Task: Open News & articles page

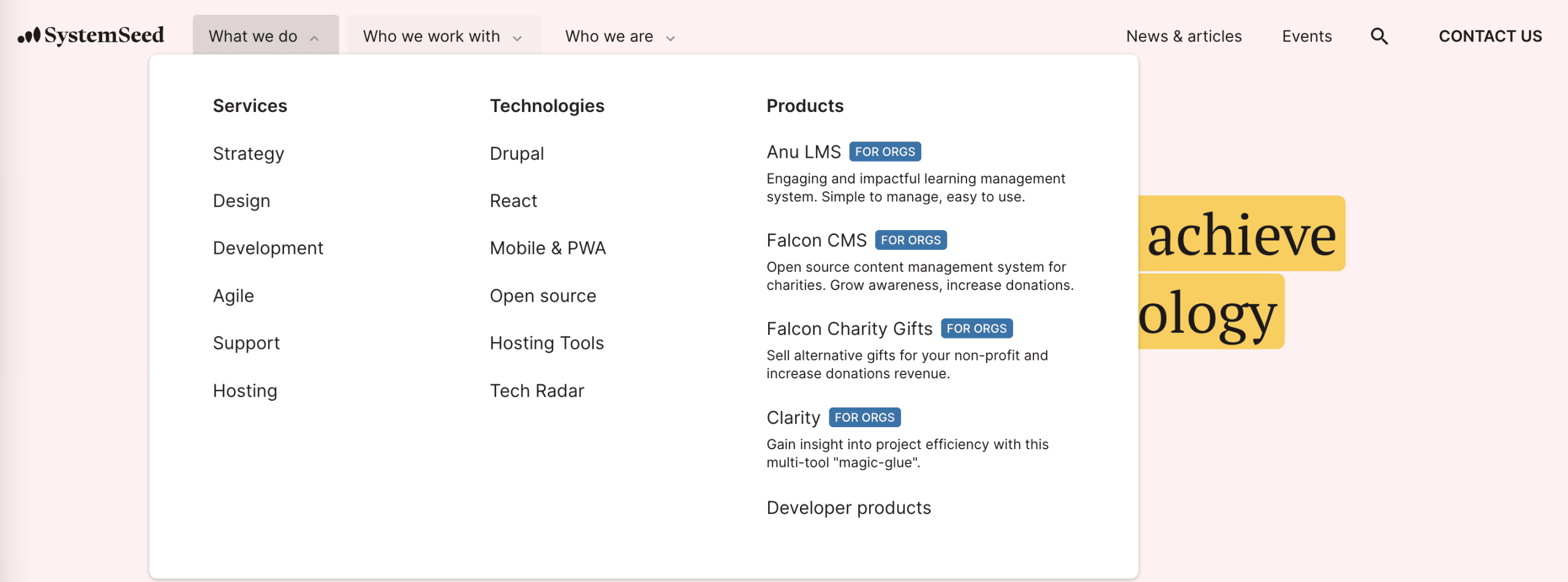Action: [x=1183, y=36]
